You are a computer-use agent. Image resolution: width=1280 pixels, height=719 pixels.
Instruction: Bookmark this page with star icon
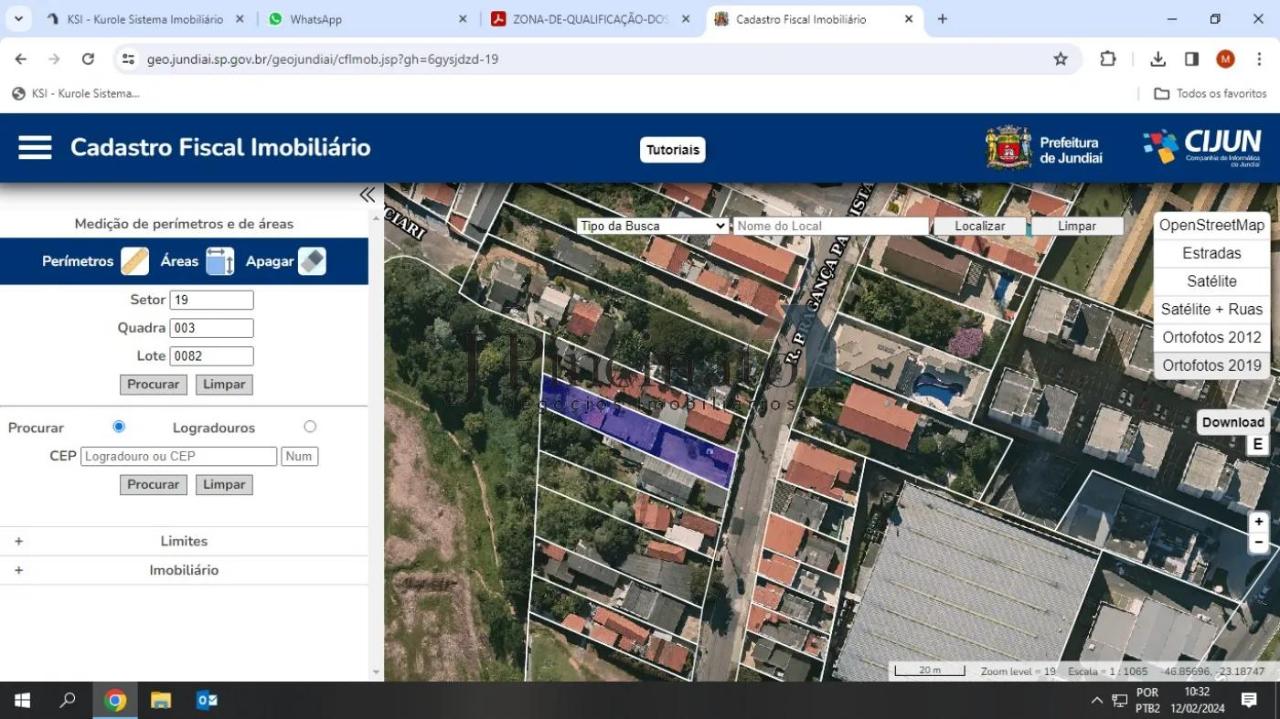coord(1060,59)
